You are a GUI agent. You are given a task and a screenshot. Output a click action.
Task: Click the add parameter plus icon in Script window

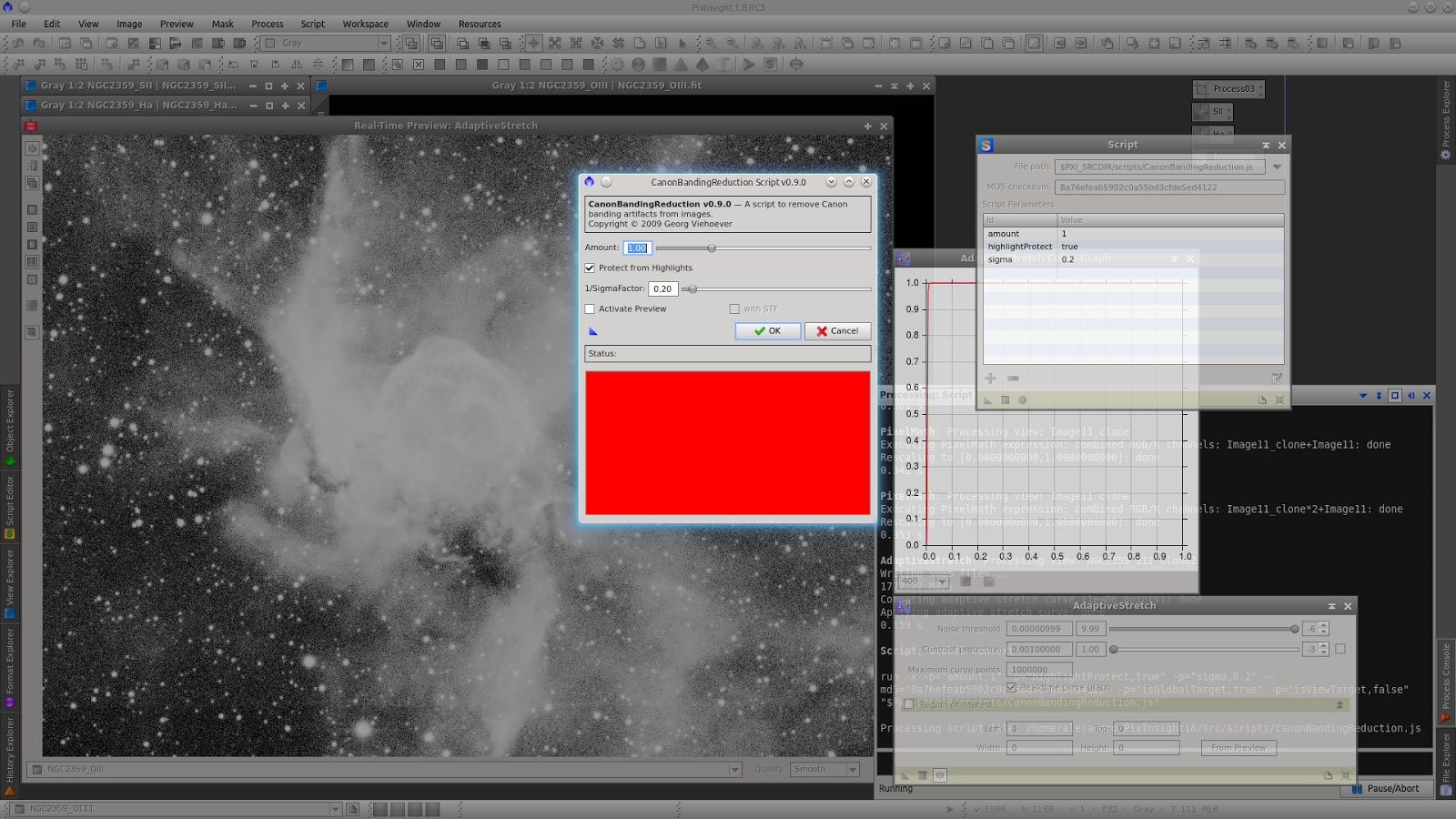(990, 378)
